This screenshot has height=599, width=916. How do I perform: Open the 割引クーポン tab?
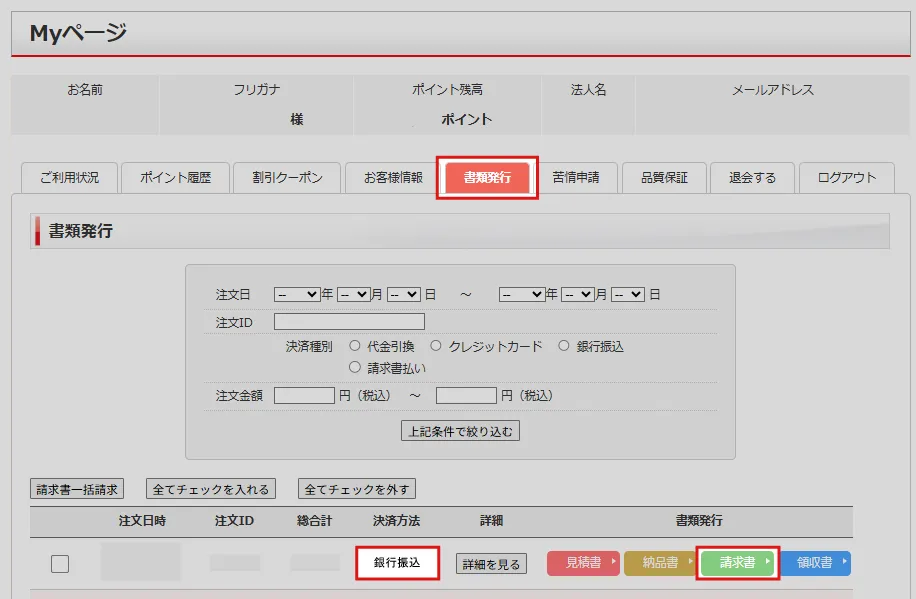click(x=287, y=178)
